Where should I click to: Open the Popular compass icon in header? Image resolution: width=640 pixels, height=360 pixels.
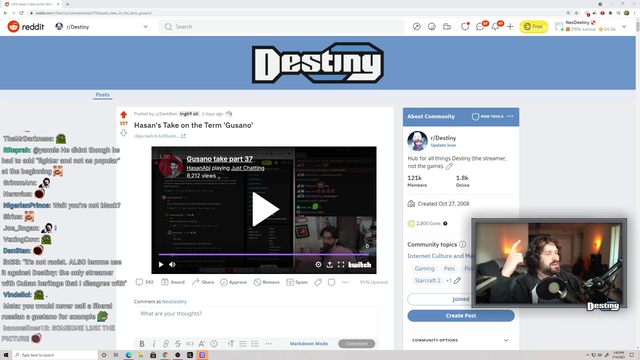[x=416, y=27]
